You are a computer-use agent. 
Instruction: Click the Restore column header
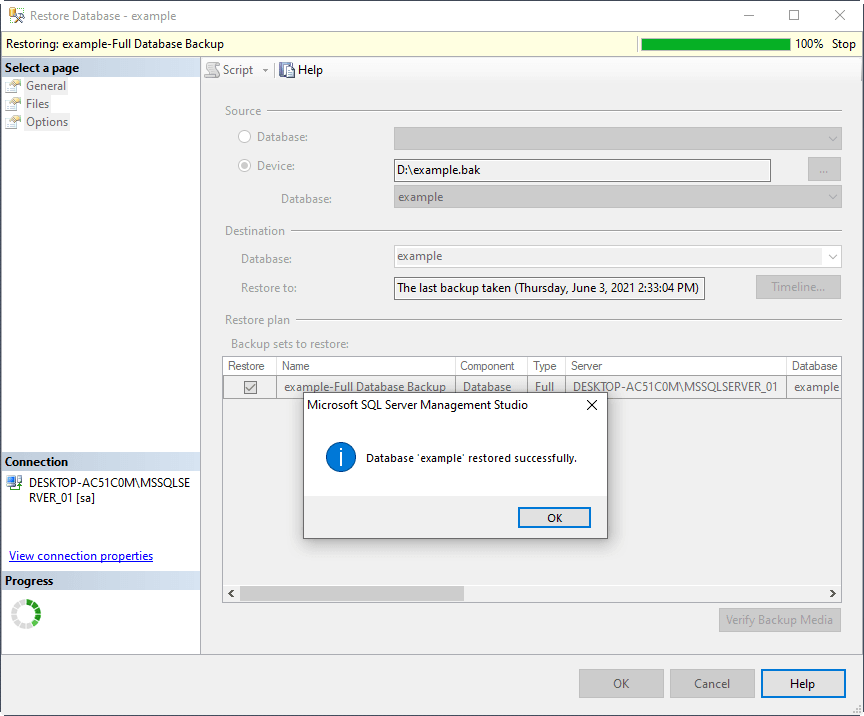(x=250, y=366)
